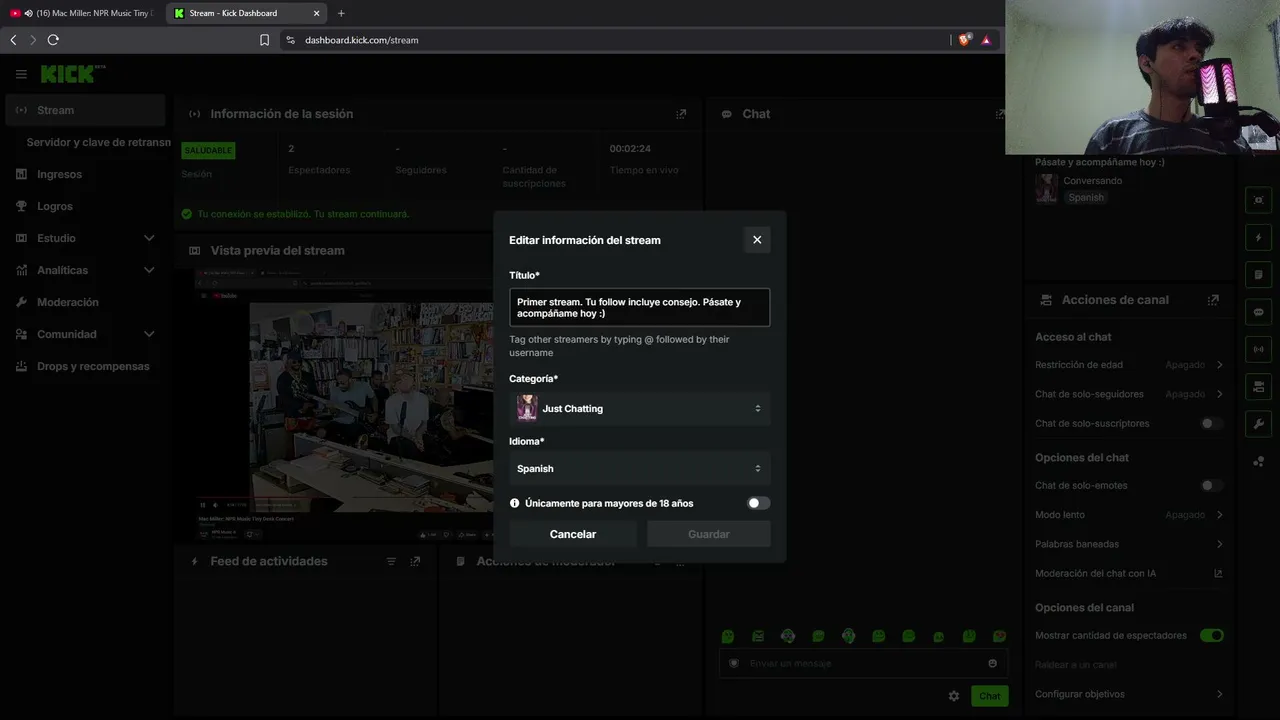Pop out the Información de la sesión panel
The height and width of the screenshot is (720, 1280).
[681, 114]
